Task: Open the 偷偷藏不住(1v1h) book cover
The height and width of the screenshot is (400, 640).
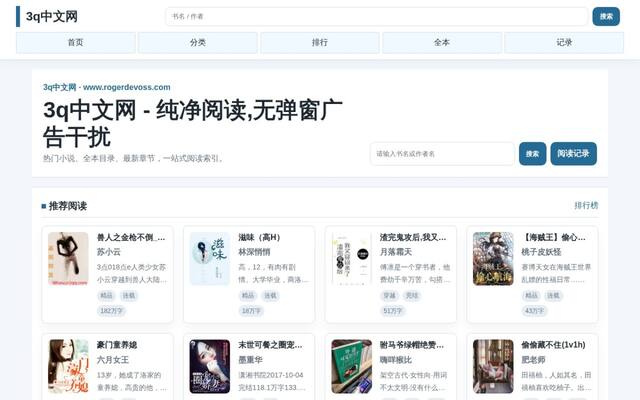Action: click(493, 366)
